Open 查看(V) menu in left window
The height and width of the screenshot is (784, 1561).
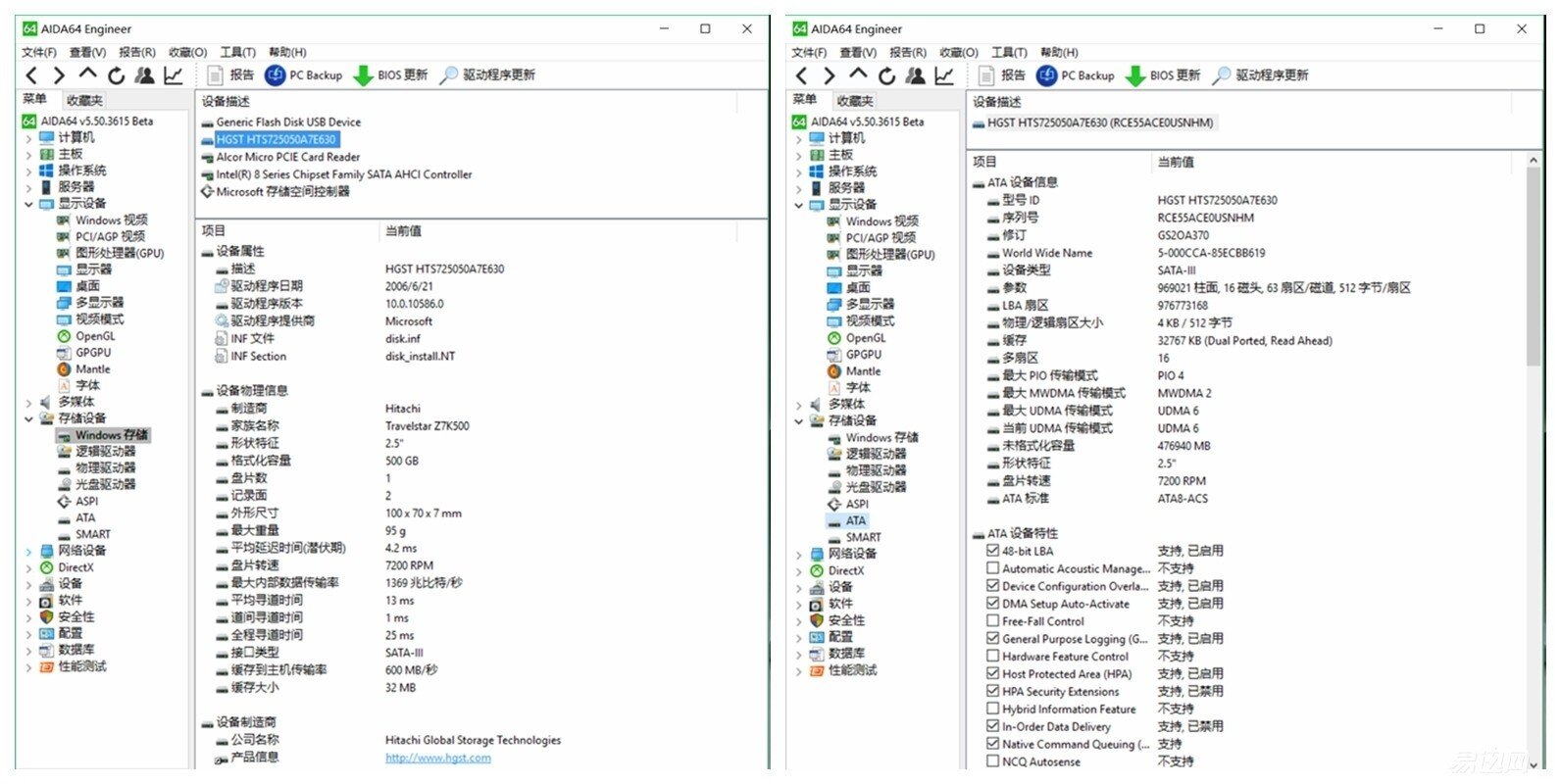click(87, 52)
